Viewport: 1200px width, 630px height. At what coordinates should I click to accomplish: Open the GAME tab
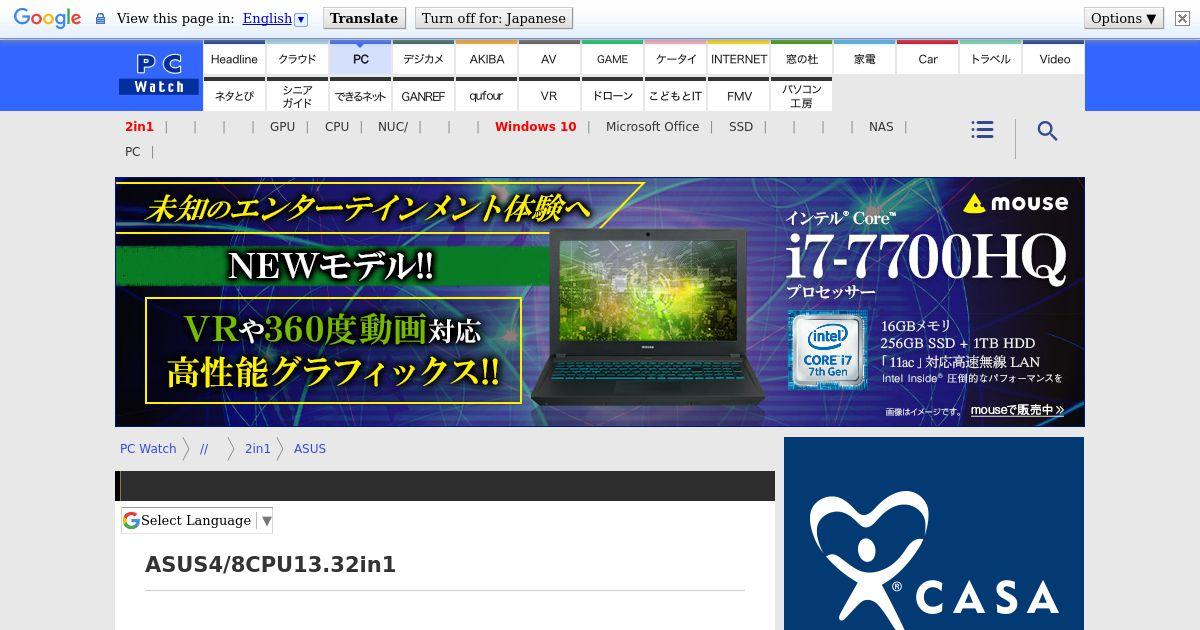[612, 58]
